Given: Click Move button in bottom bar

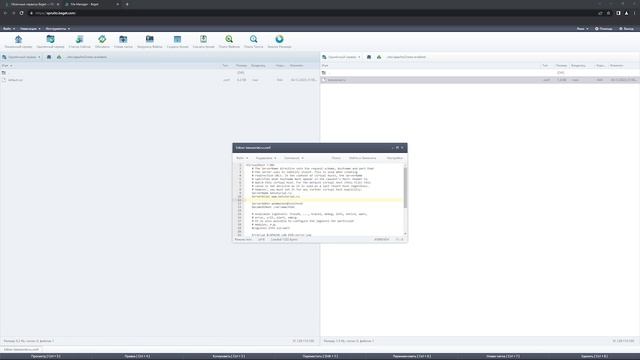Looking at the screenshot, I should pyautogui.click(x=320, y=356).
